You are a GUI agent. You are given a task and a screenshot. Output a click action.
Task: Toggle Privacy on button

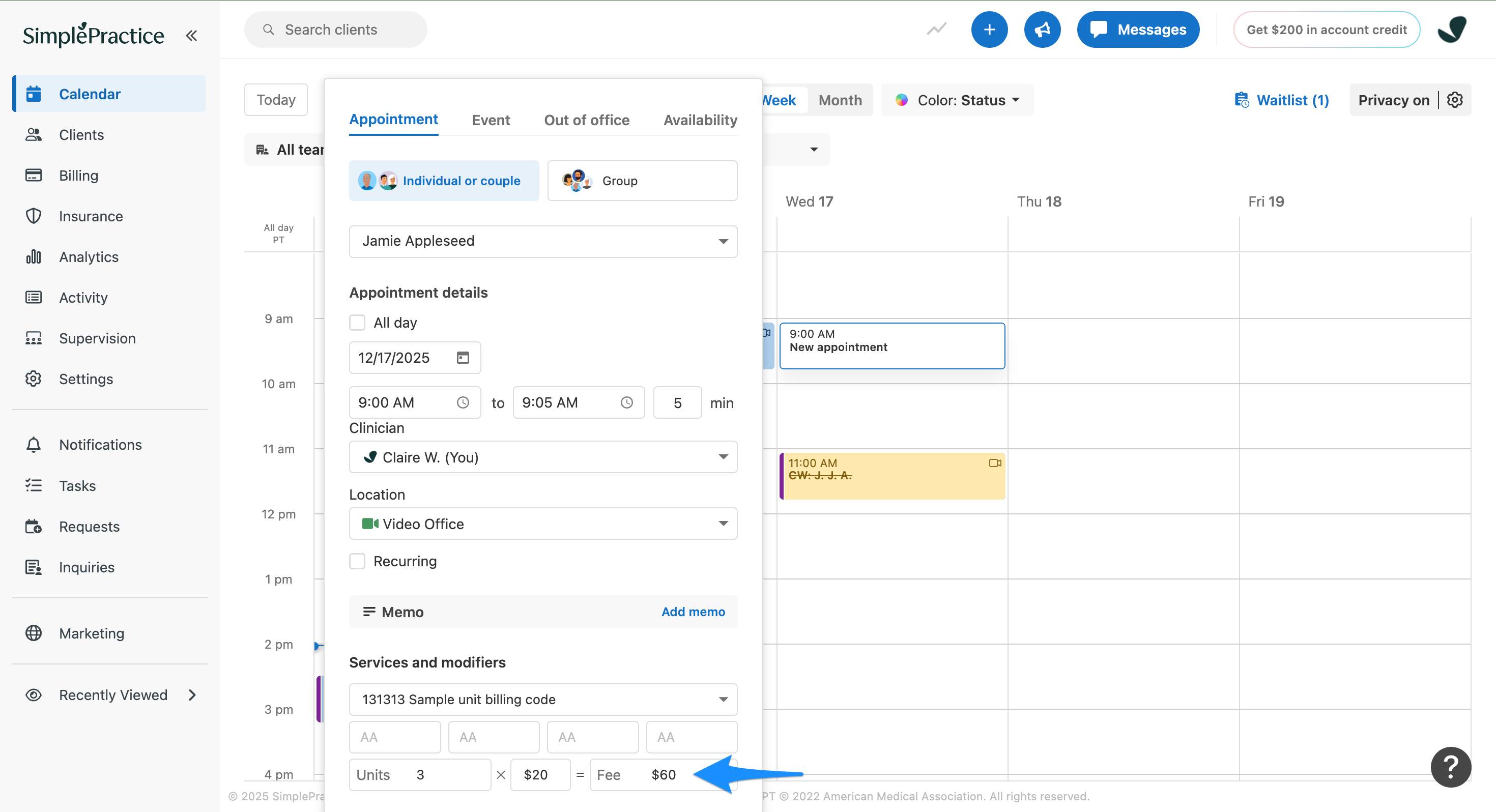(1393, 100)
